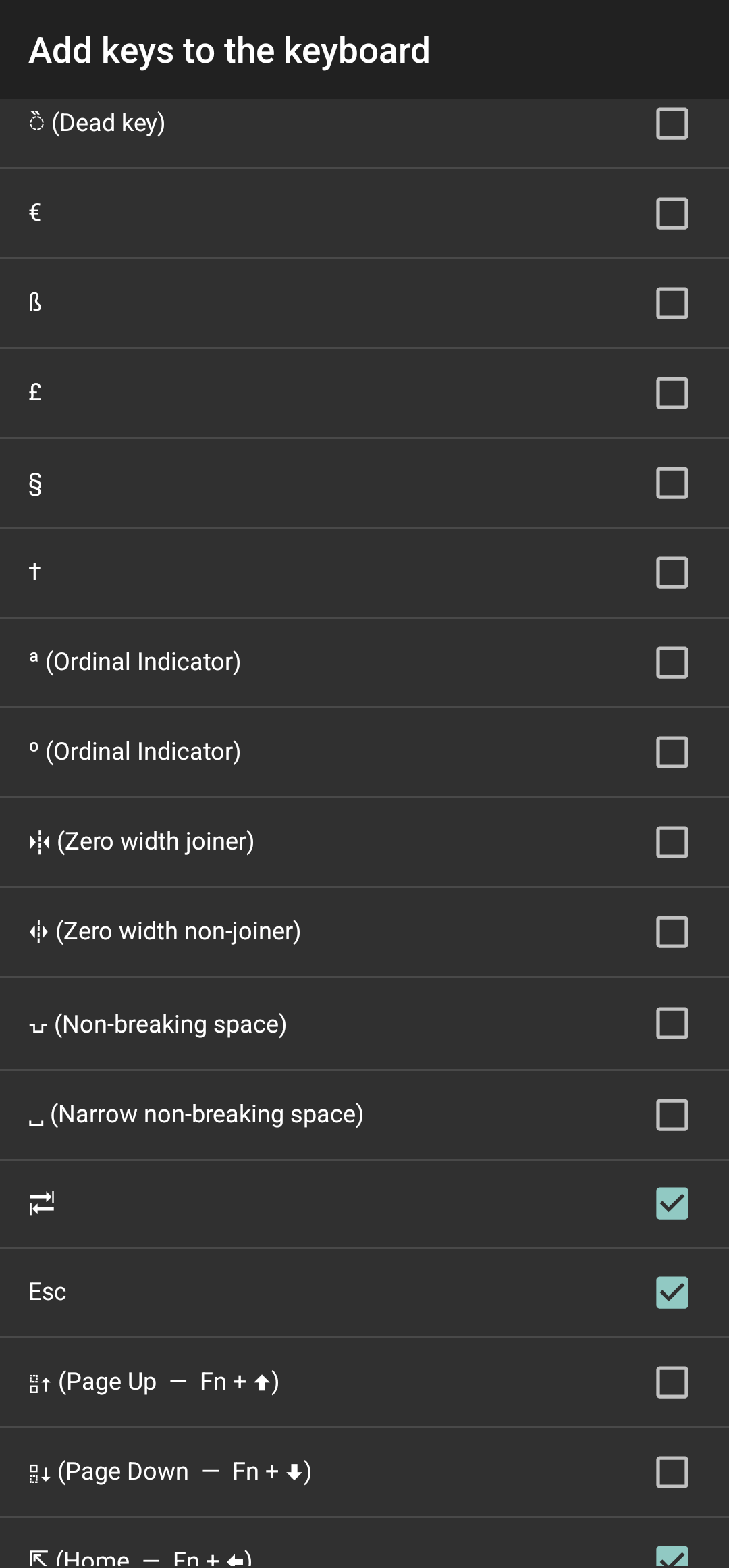The height and width of the screenshot is (1568, 729).
Task: Uncheck the Tab arrows key checkbox
Action: (672, 1203)
